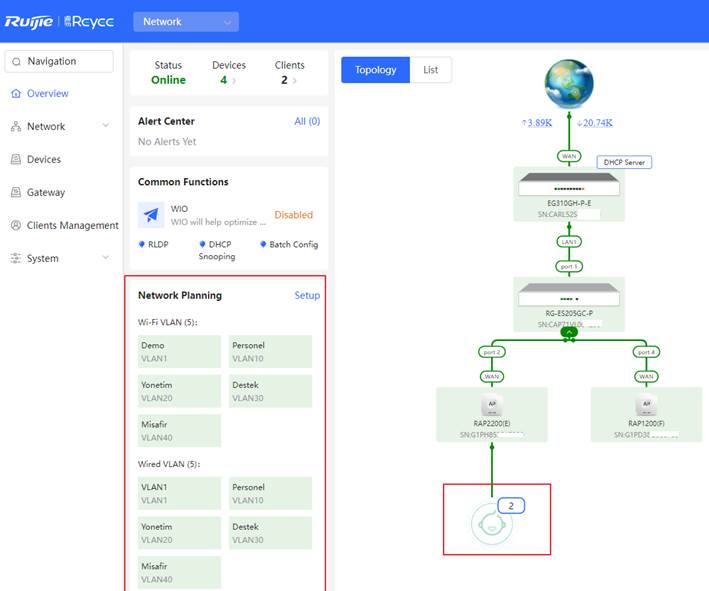Viewport: 709px width, 591px height.
Task: Click the WIO paper plane icon
Action: point(152,215)
